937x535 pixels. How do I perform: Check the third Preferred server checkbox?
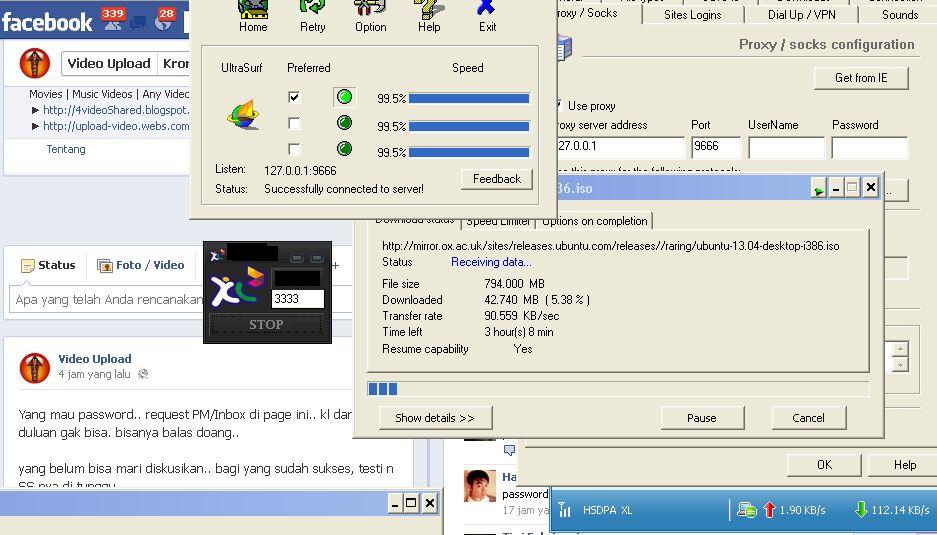click(294, 149)
